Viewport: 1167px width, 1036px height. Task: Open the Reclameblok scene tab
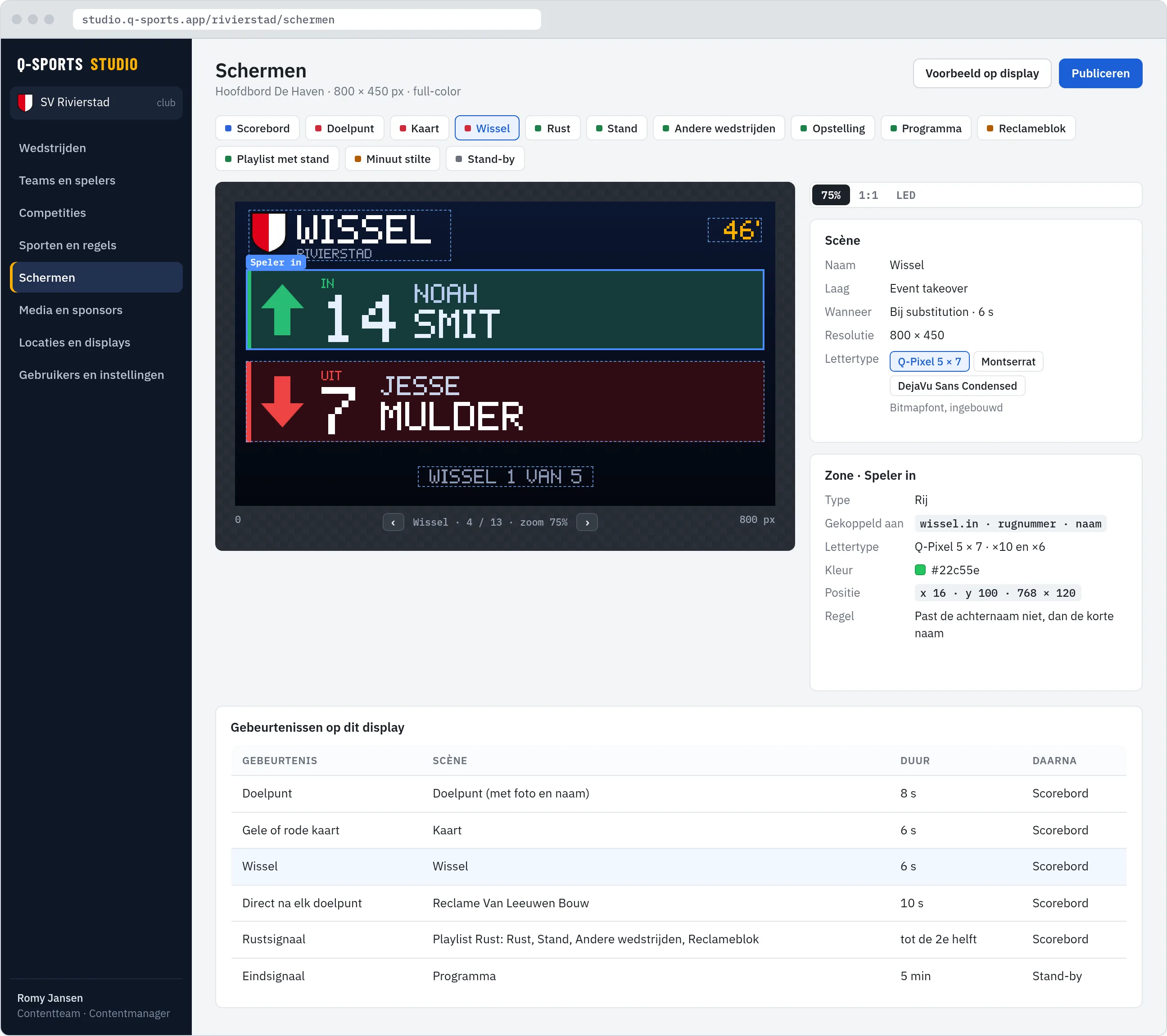coord(1026,128)
